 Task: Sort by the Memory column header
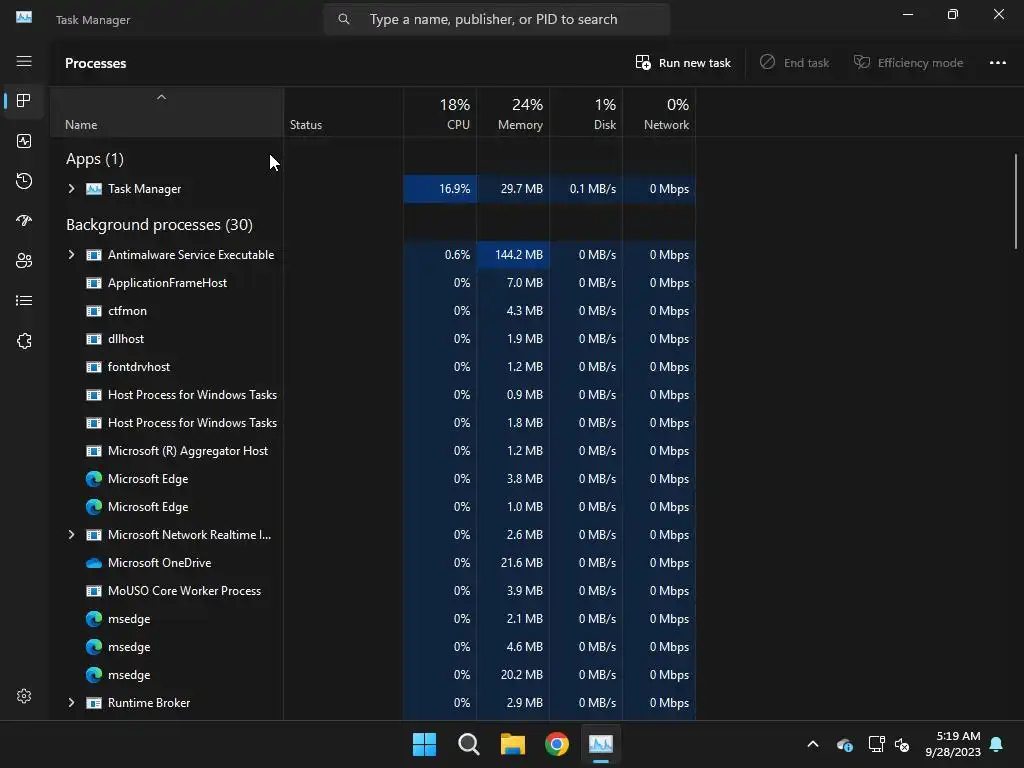(513, 112)
